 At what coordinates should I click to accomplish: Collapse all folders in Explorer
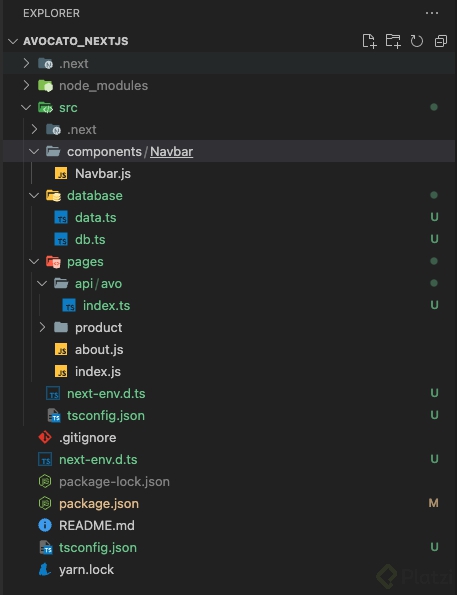coord(440,41)
